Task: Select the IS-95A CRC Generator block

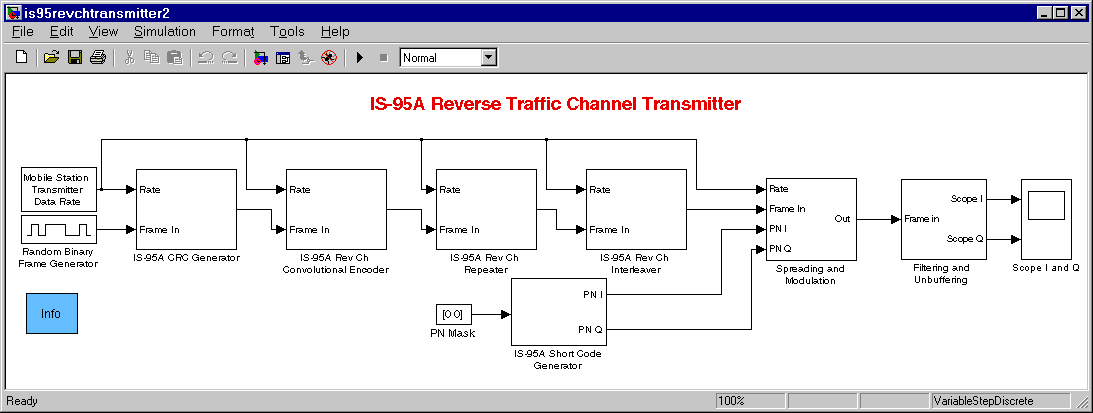Action: (x=187, y=209)
